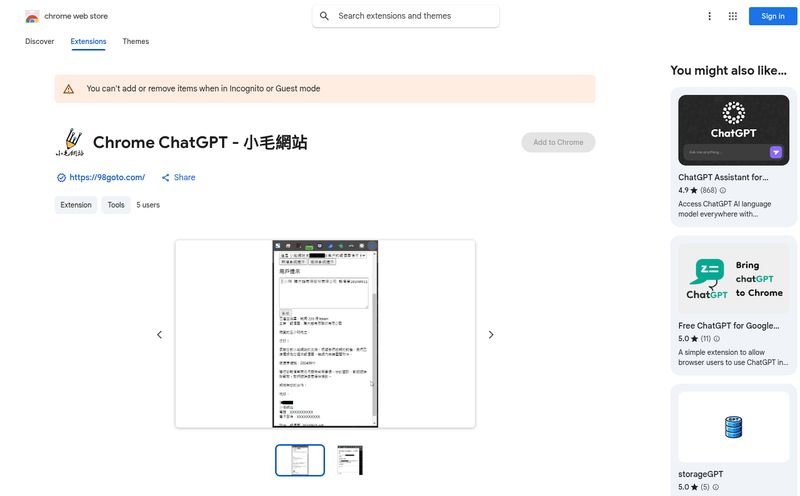800x496 pixels.
Task: Select the first screenshot thumbnail
Action: pyautogui.click(x=300, y=460)
